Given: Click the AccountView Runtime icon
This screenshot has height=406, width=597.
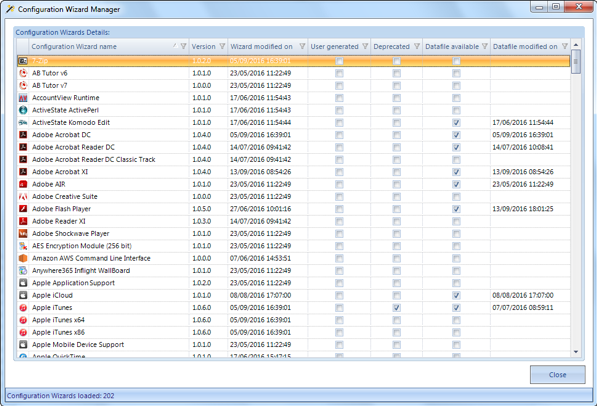Looking at the screenshot, I should tap(23, 98).
